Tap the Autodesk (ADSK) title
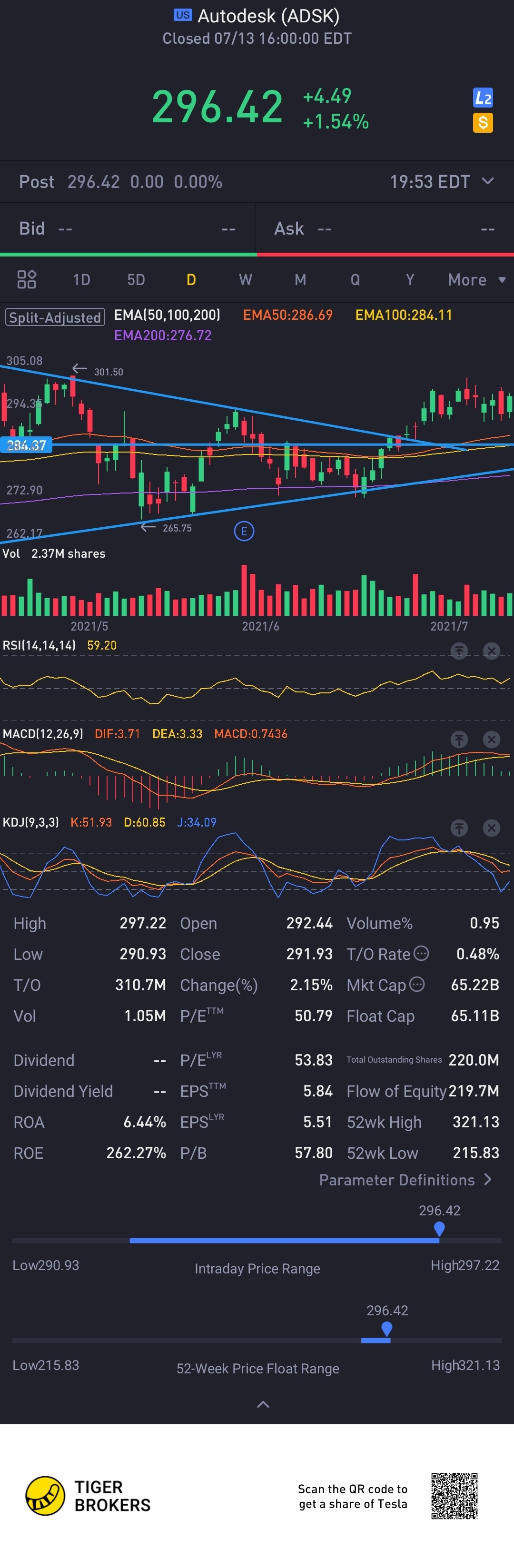 268,16
